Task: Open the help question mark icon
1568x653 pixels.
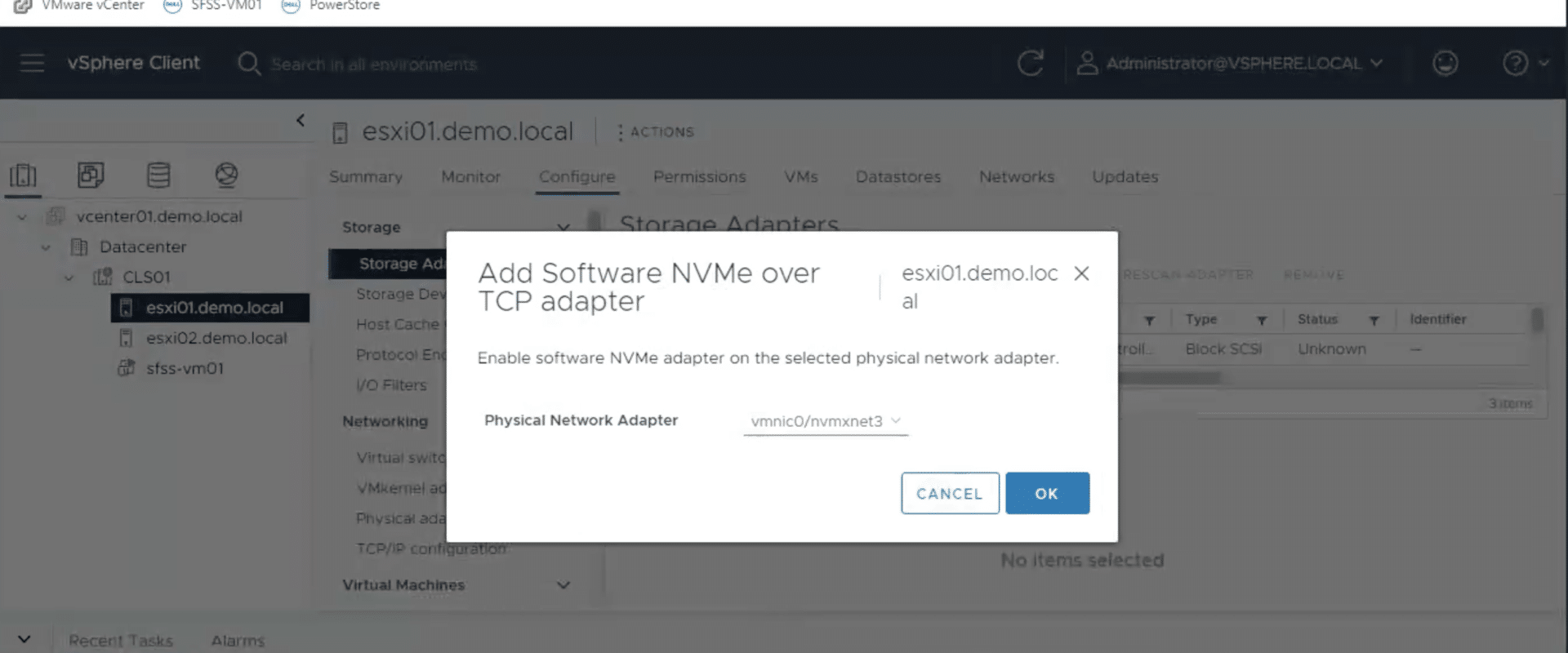Action: click(1515, 63)
